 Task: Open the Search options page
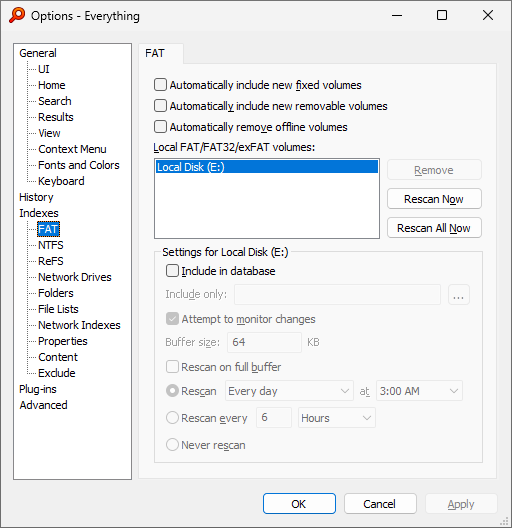[x=55, y=101]
